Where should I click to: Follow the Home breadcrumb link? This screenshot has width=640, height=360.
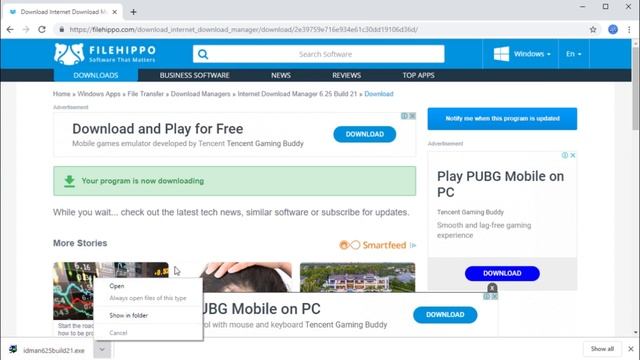pyautogui.click(x=62, y=94)
